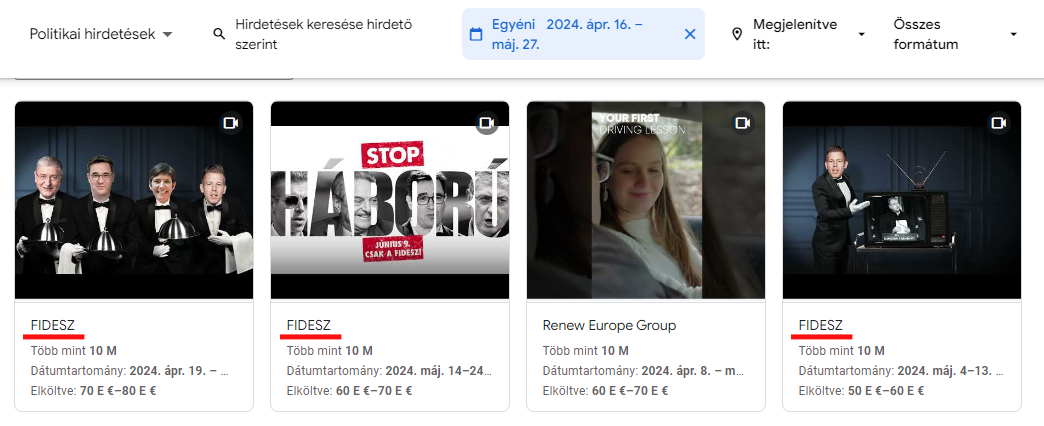Click the calendar icon in date filter
Viewport: 1044px width, 426px height.
point(475,34)
